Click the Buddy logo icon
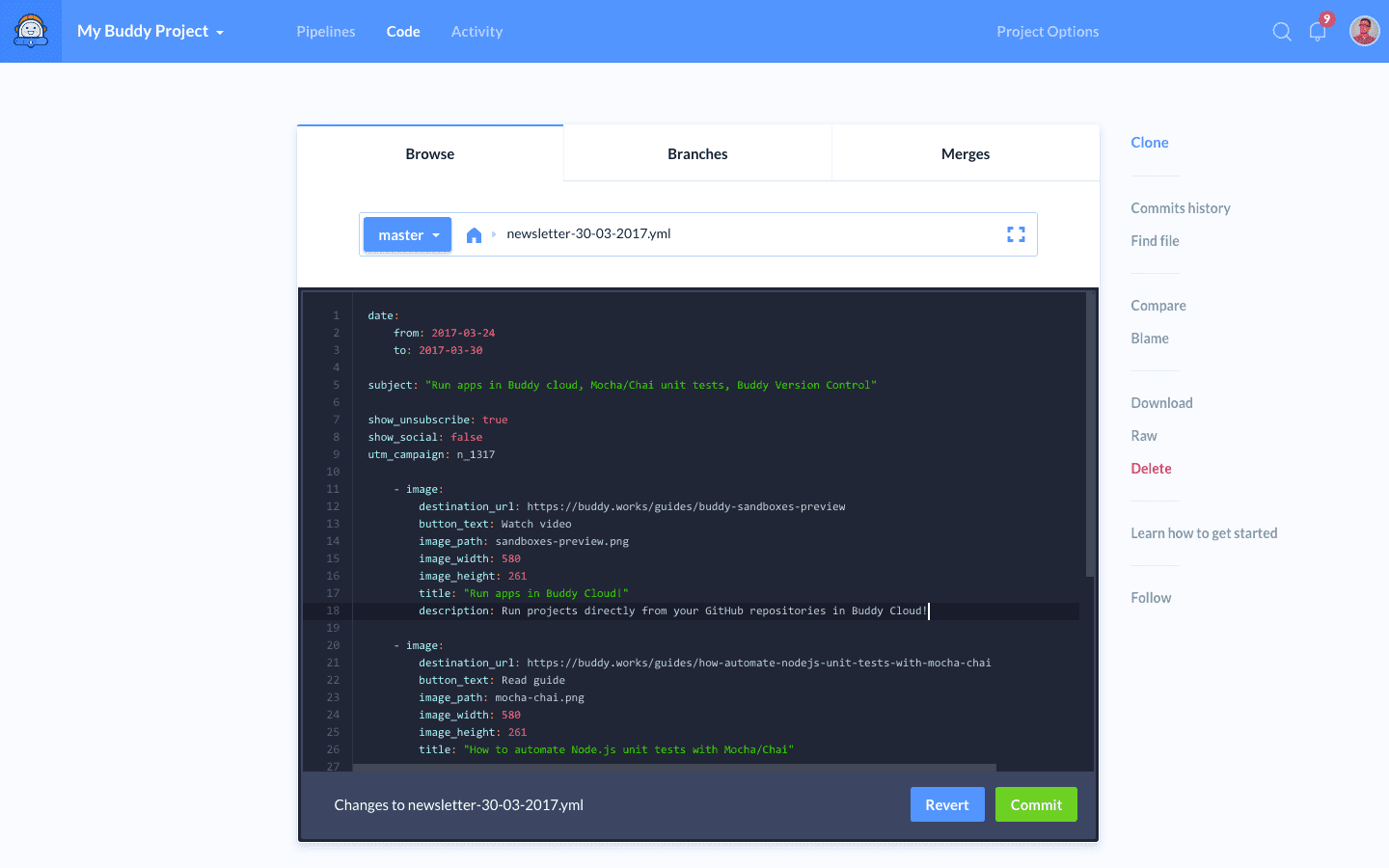1389x868 pixels. coord(31,31)
